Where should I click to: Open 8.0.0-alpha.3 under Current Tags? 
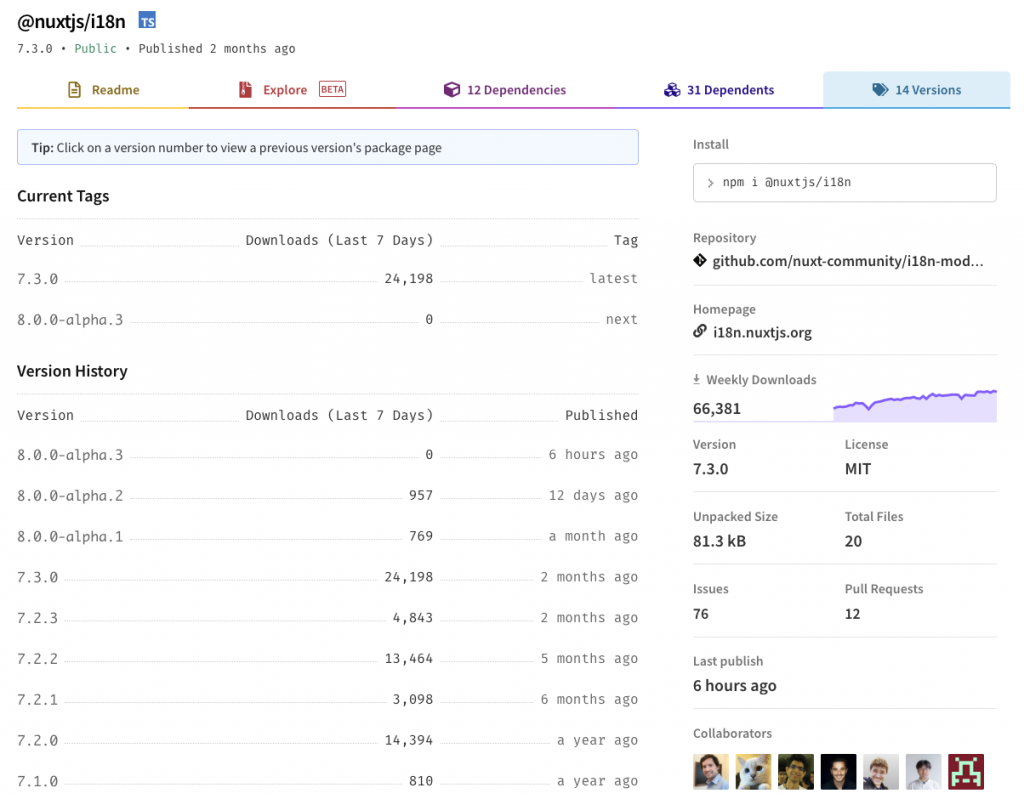pyautogui.click(x=70, y=319)
